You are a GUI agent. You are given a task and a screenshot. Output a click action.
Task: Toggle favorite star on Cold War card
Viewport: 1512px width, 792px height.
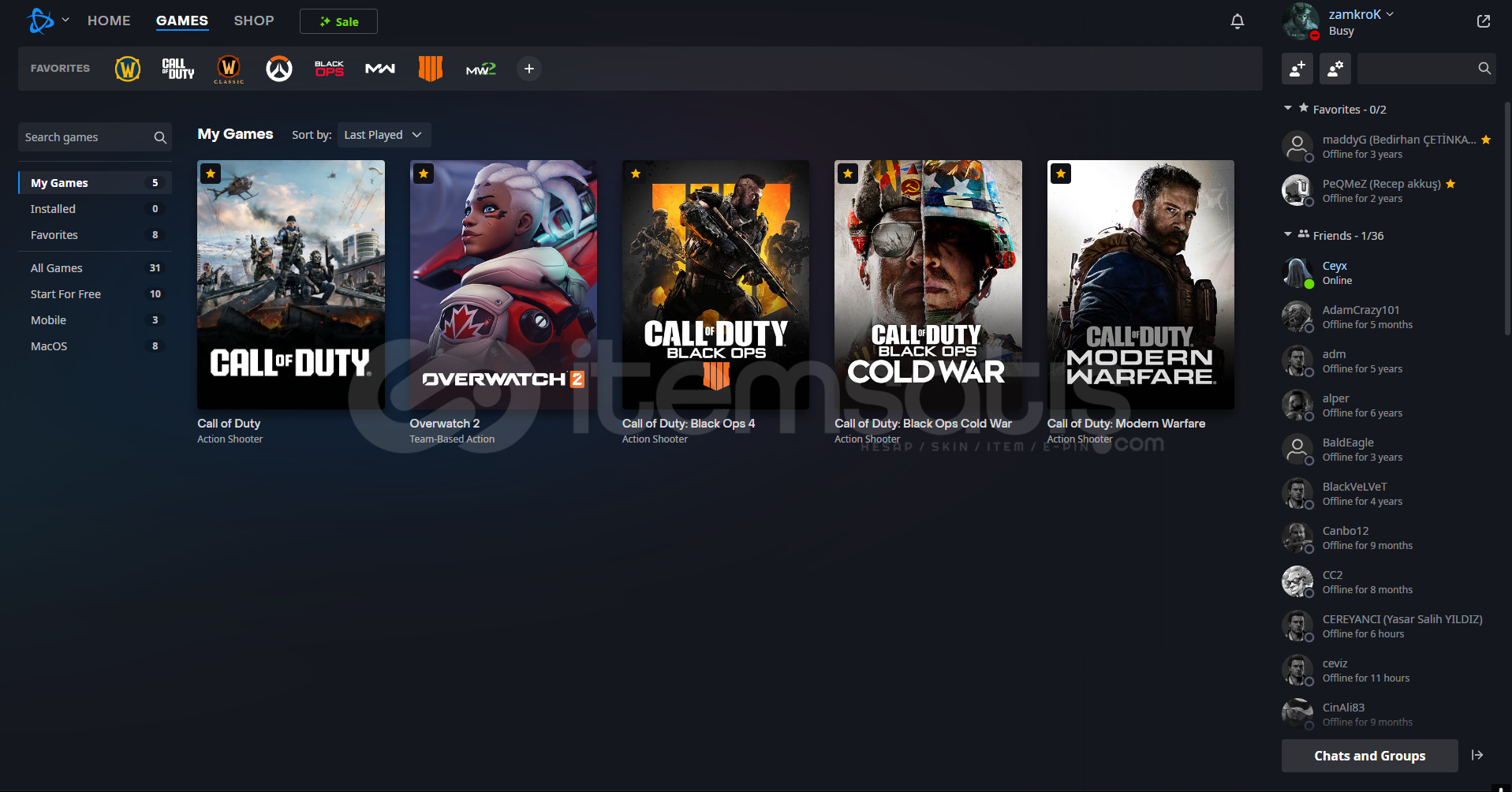click(848, 174)
